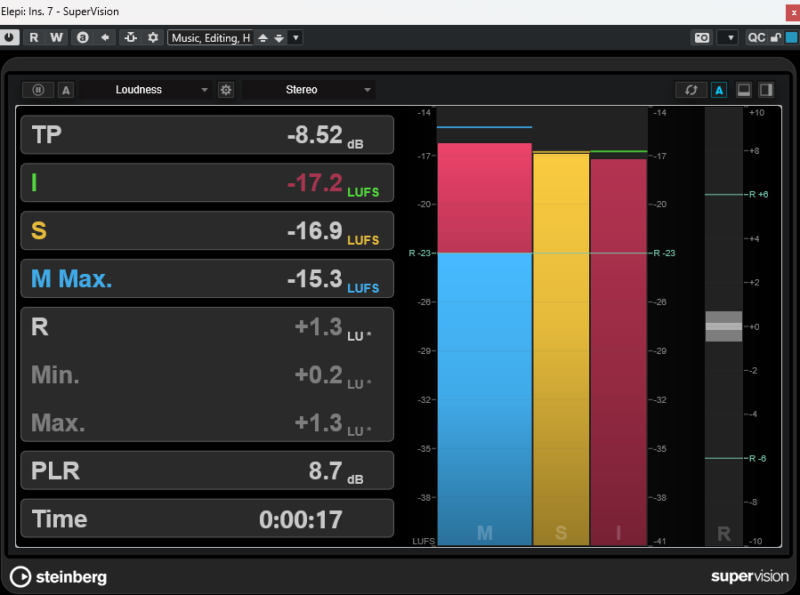Split the module view vertically

(766, 90)
